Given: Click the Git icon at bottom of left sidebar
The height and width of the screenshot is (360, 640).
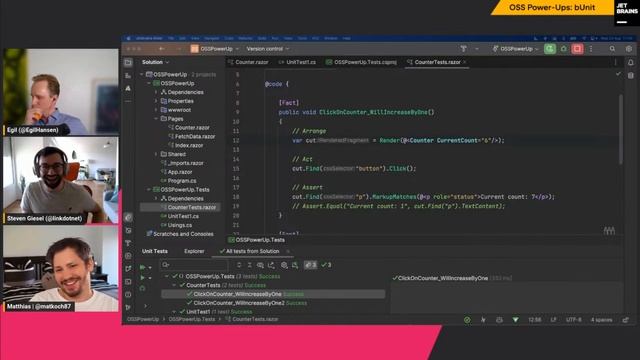Looking at the screenshot, I should pos(128,307).
